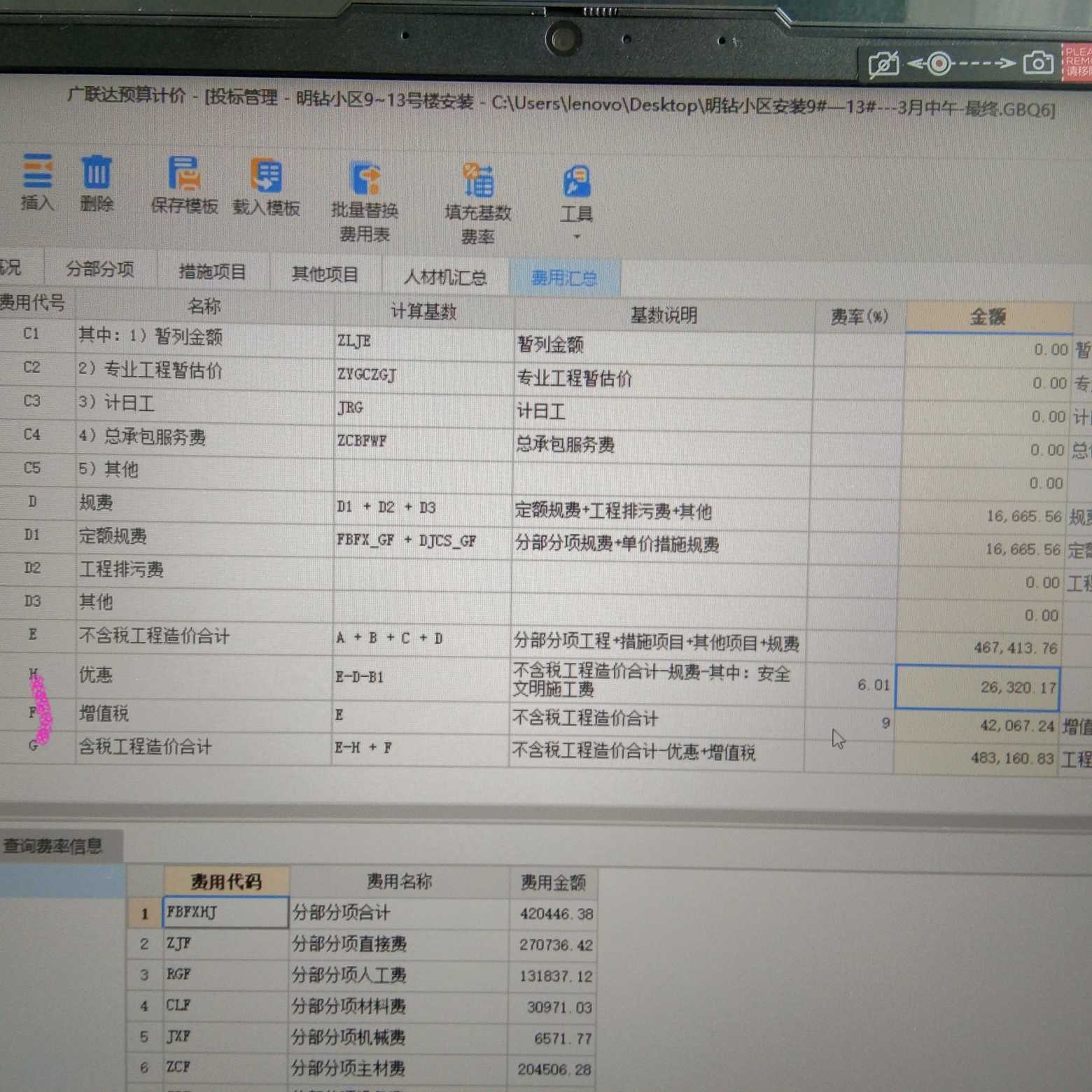Image resolution: width=1092 pixels, height=1092 pixels.
Task: Click the 费用金额 column header
Action: (x=552, y=883)
